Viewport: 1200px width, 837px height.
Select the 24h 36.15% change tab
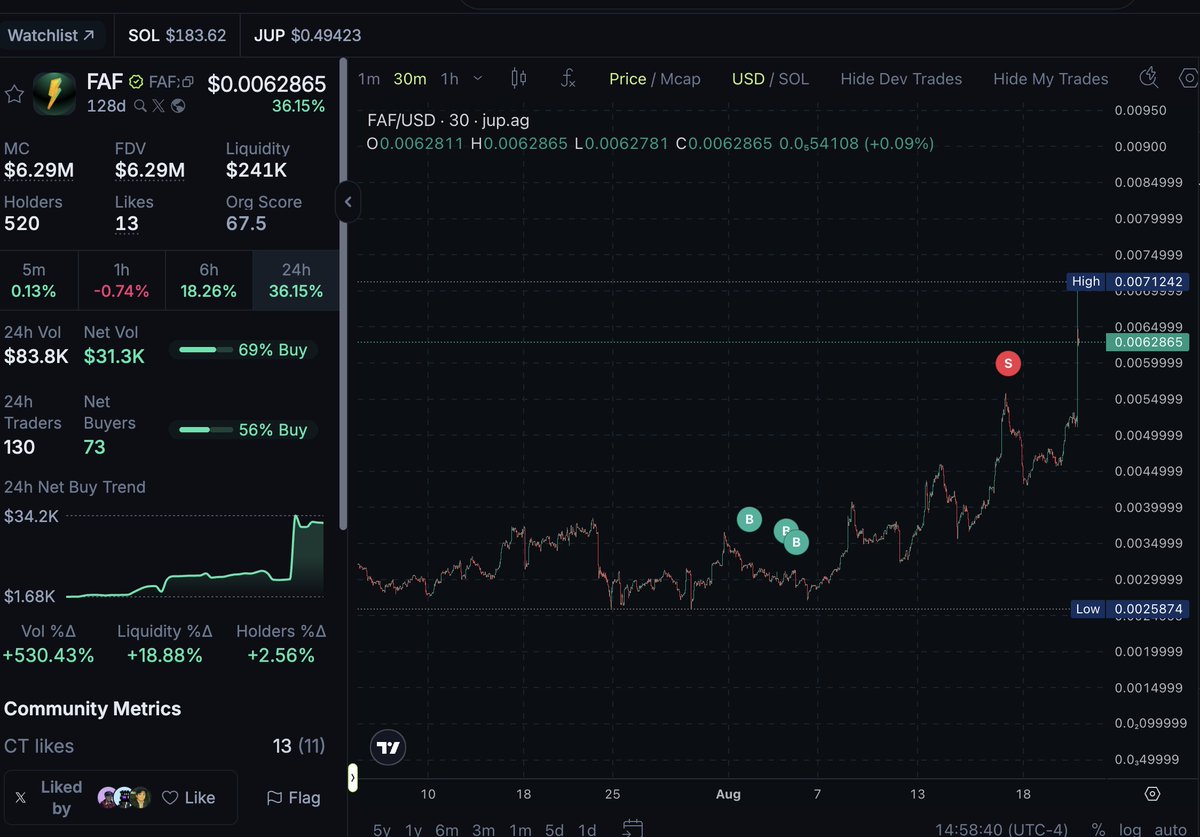point(296,281)
